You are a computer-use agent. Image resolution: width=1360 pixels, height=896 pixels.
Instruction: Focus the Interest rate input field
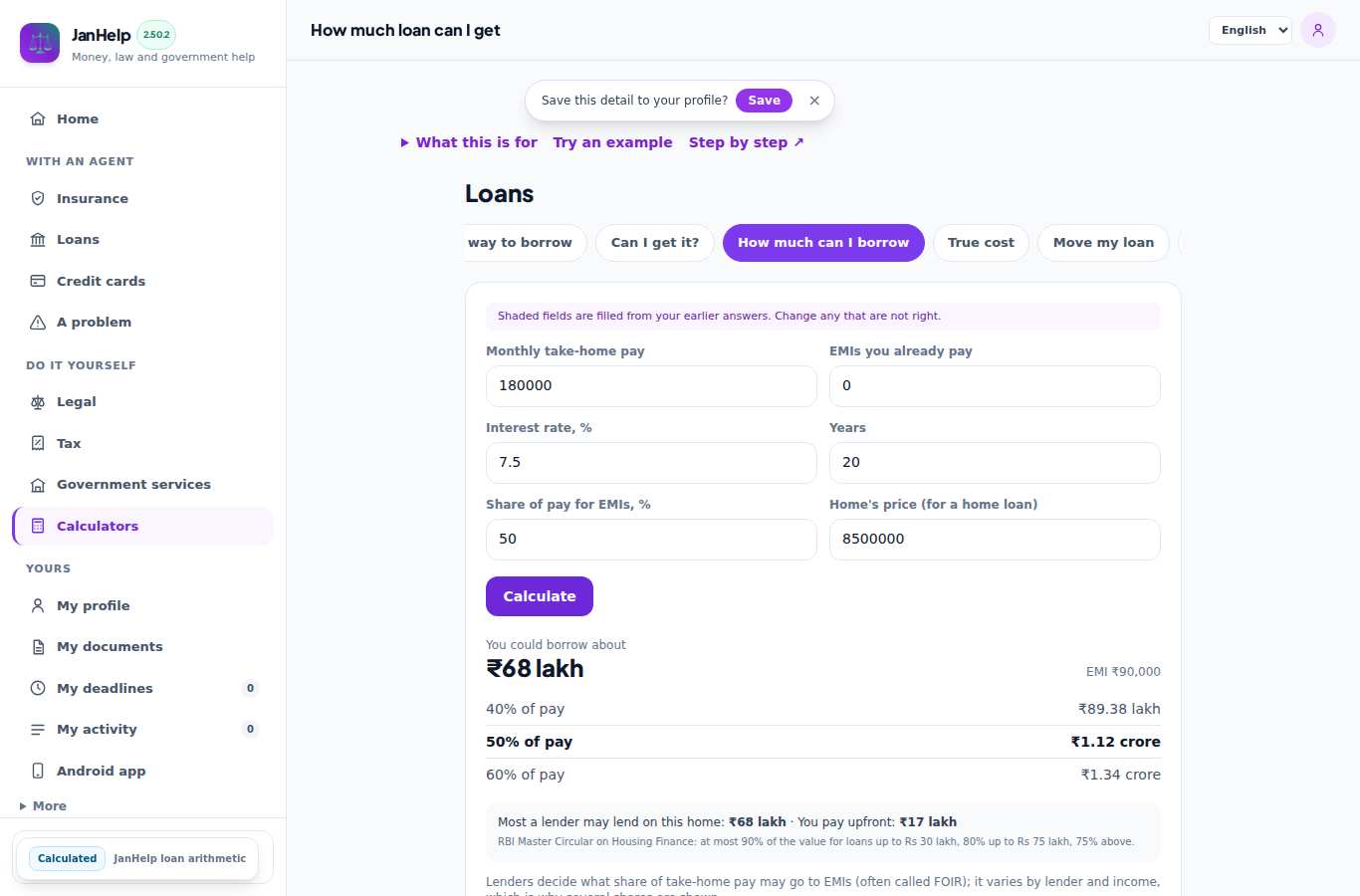[x=651, y=462]
